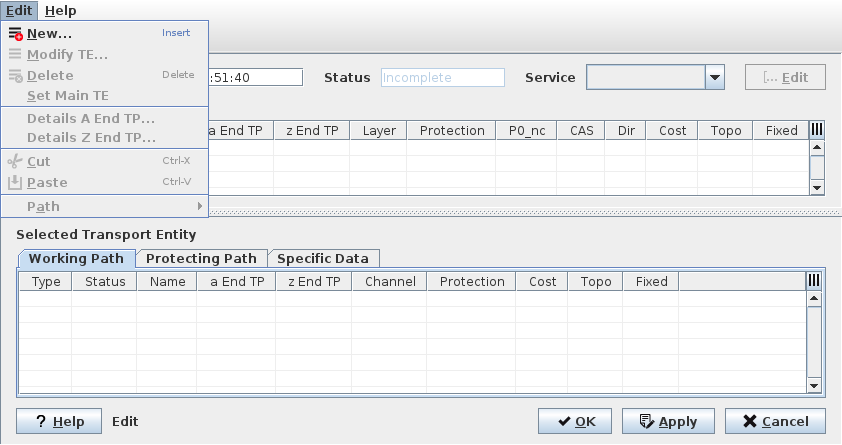Click the Layer column header
The width and height of the screenshot is (842, 445).
[x=379, y=131]
